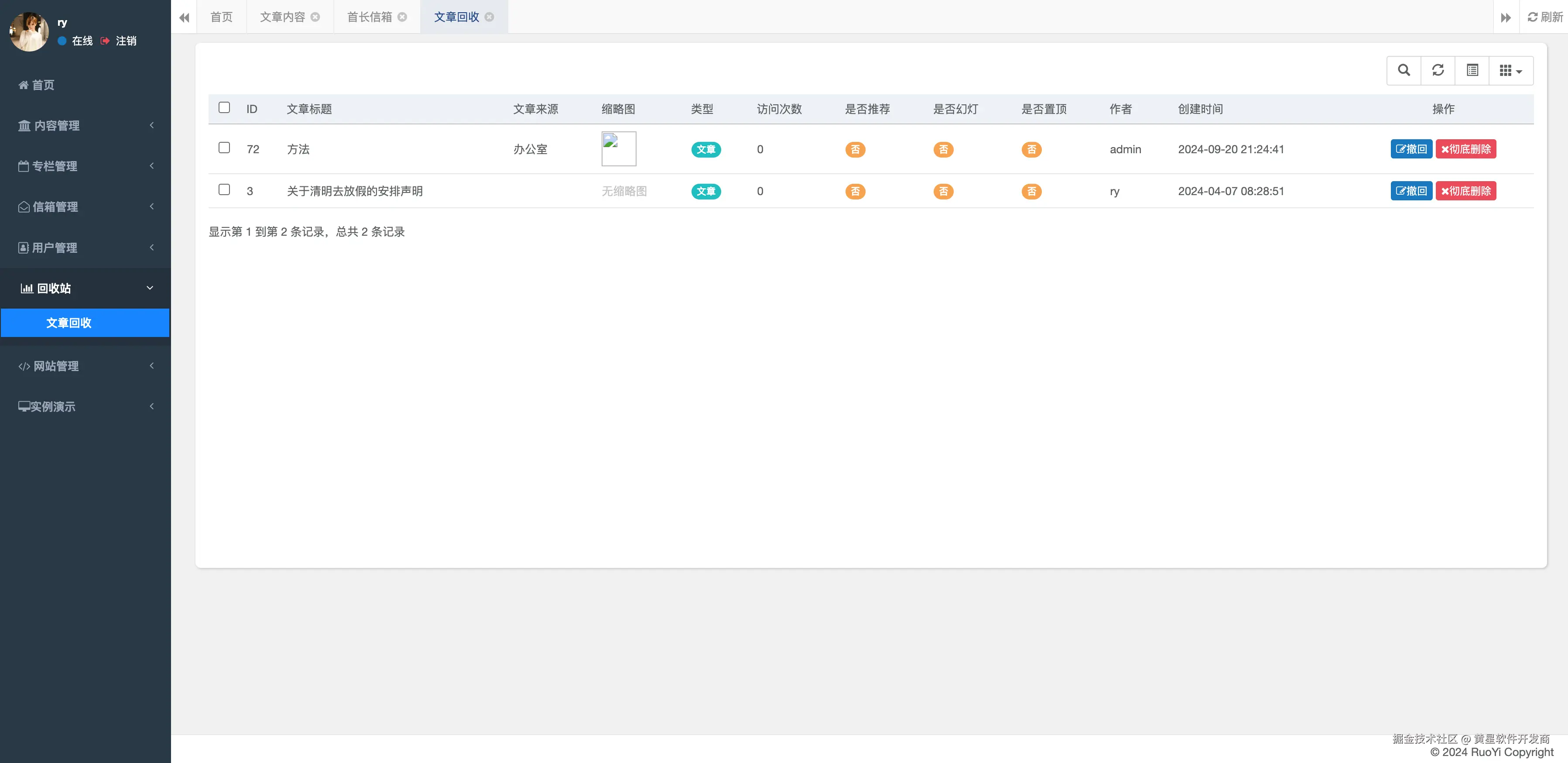The image size is (1568, 763).
Task: Switch to the 首页 tab
Action: coord(222,17)
